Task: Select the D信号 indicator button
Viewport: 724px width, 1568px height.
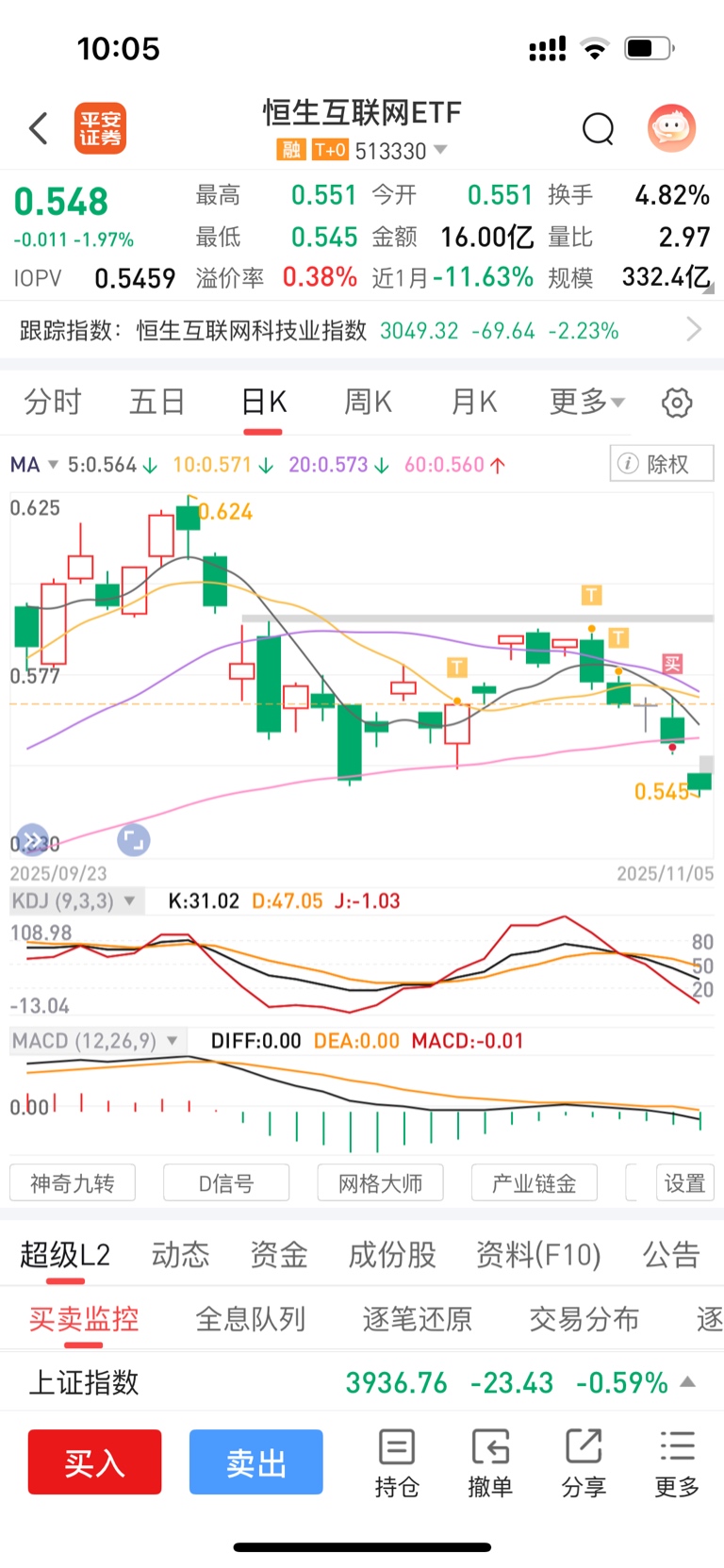Action: point(226,1182)
